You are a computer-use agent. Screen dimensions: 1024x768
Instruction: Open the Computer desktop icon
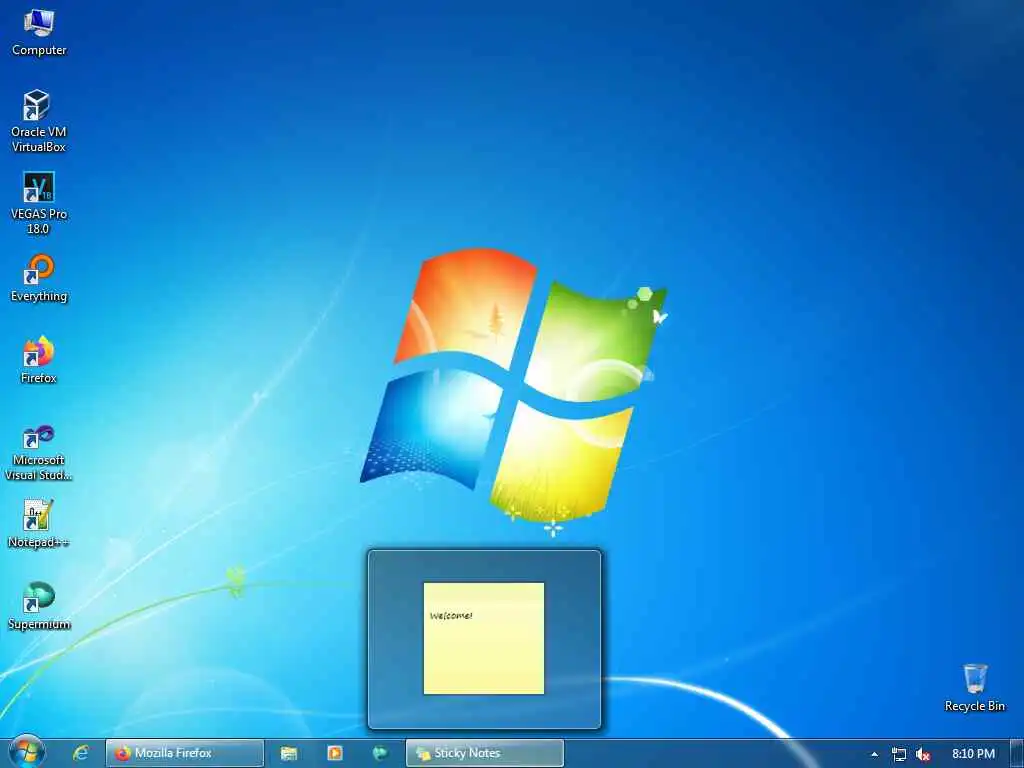(39, 33)
